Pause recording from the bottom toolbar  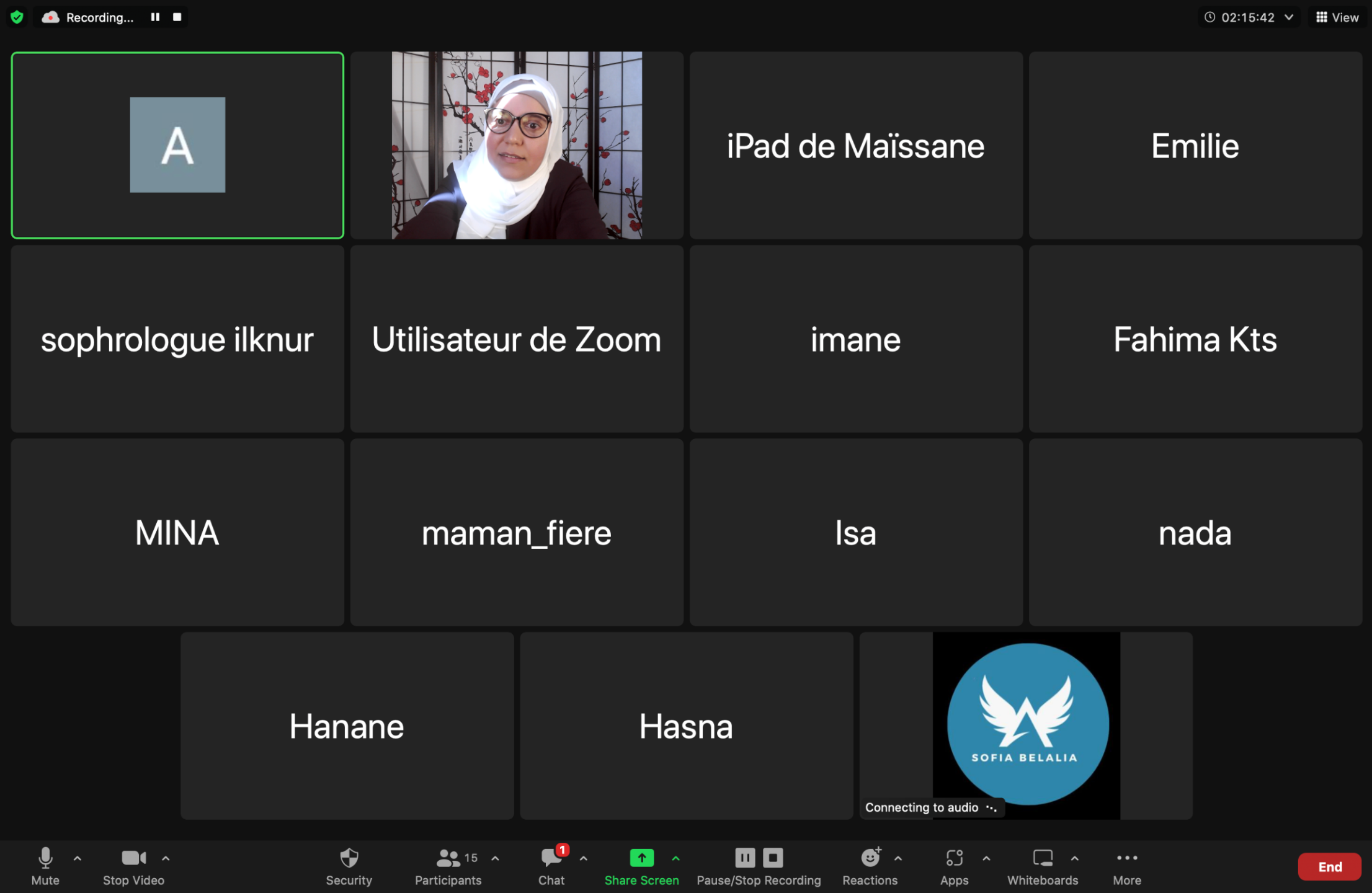pyautogui.click(x=745, y=858)
